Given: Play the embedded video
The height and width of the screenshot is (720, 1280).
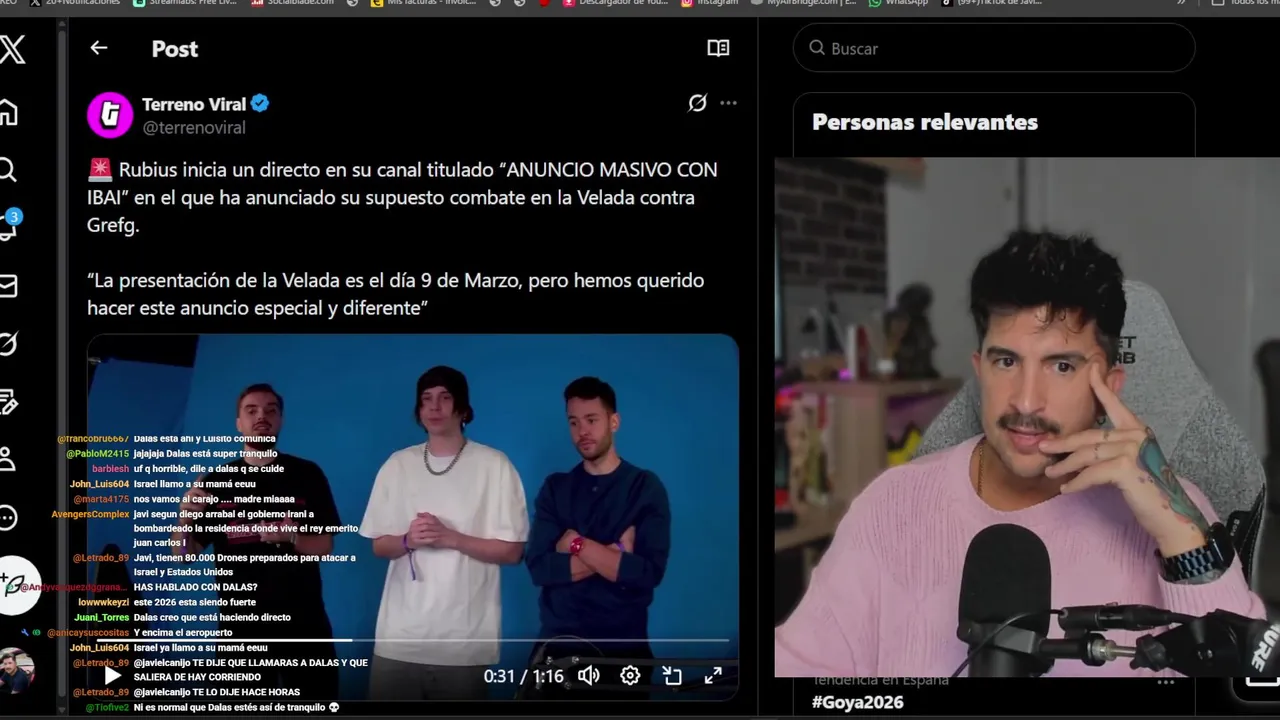Looking at the screenshot, I should point(112,676).
